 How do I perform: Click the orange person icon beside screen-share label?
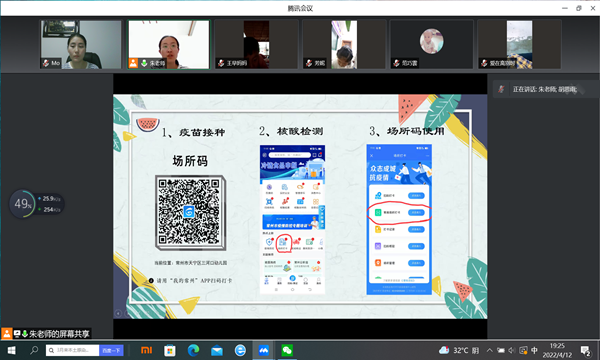pos(7,334)
